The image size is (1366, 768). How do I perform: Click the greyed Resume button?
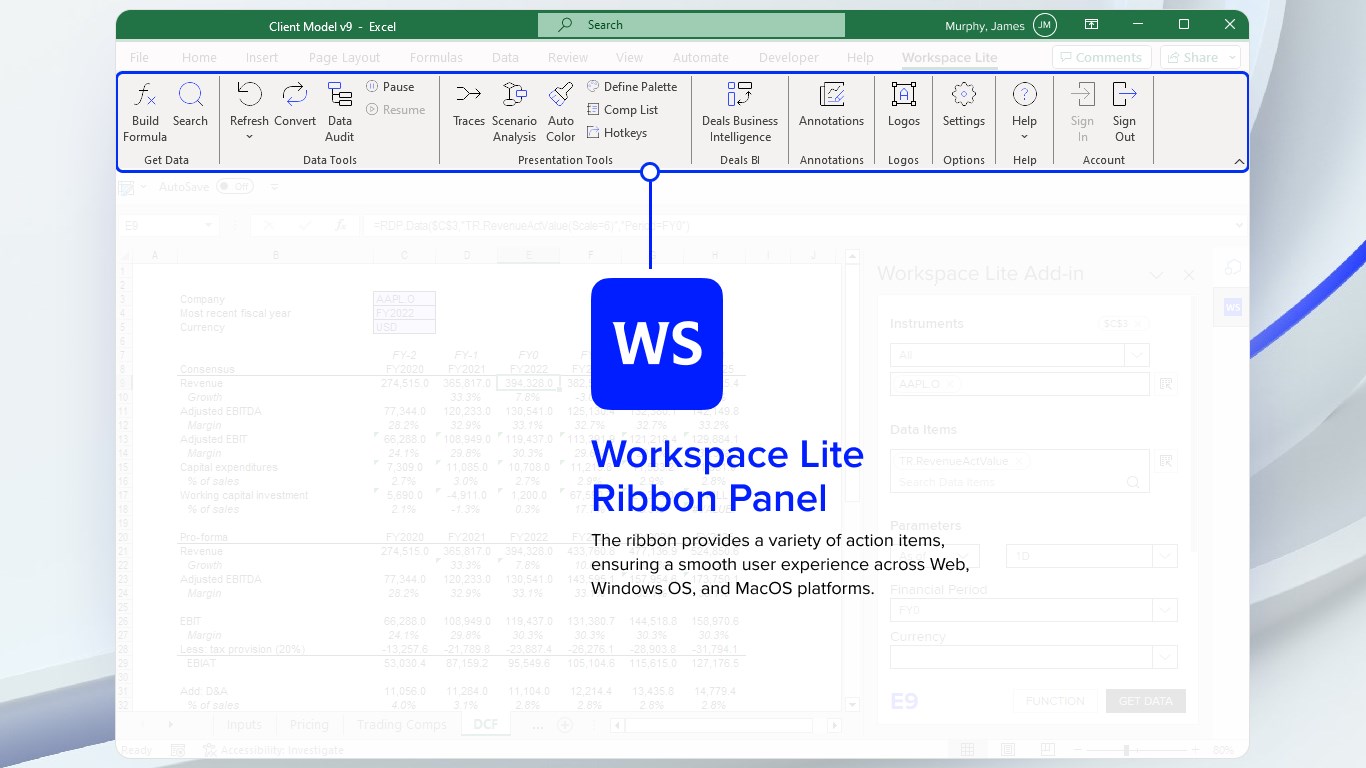pyautogui.click(x=396, y=110)
